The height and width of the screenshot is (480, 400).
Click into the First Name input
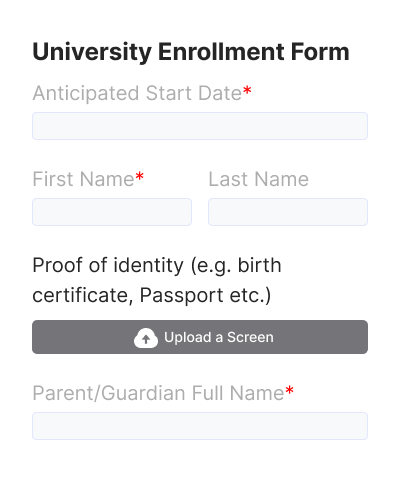[x=112, y=212]
